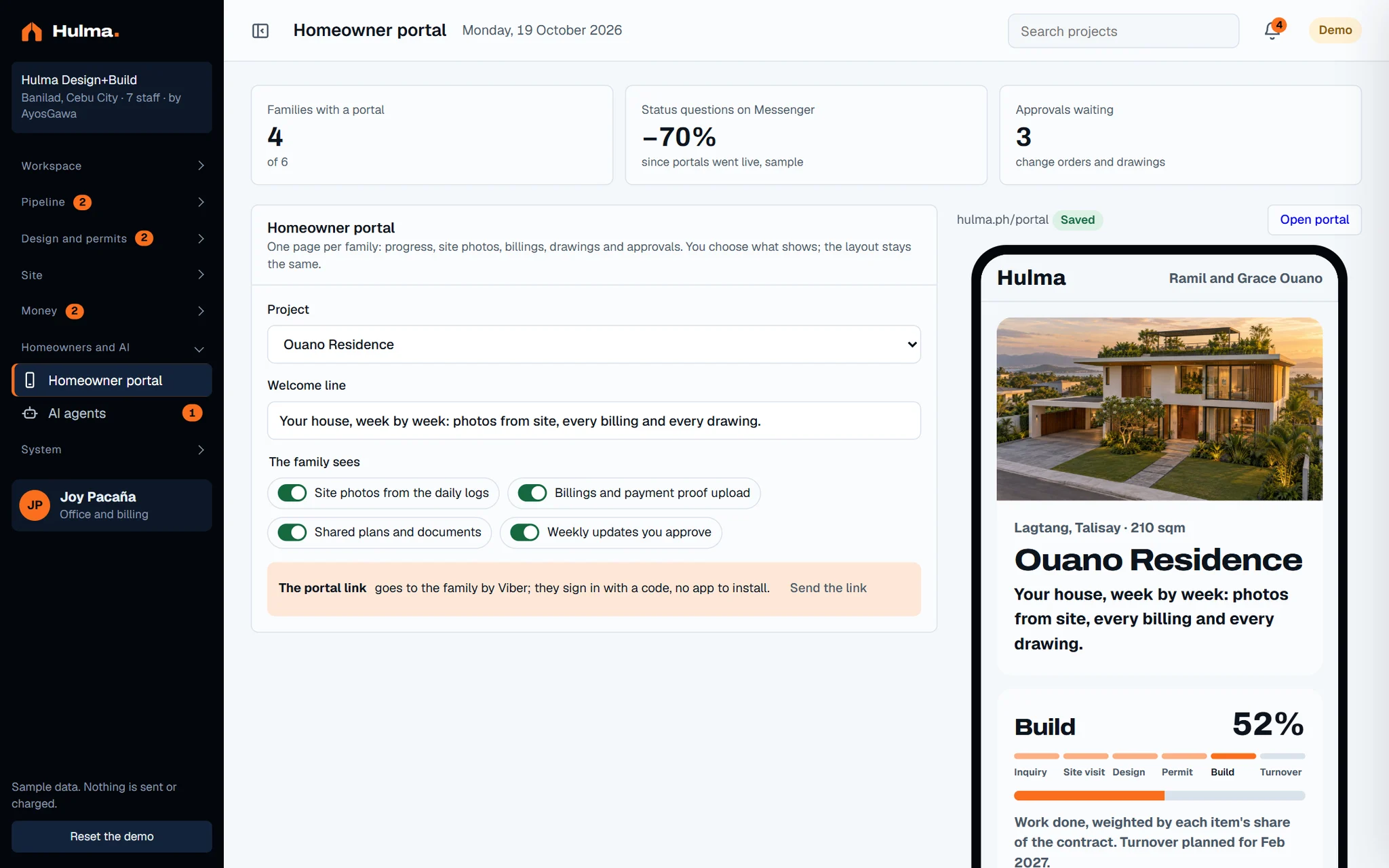Expand the Design and permits chevron
Viewport: 1389px width, 868px height.
201,239
